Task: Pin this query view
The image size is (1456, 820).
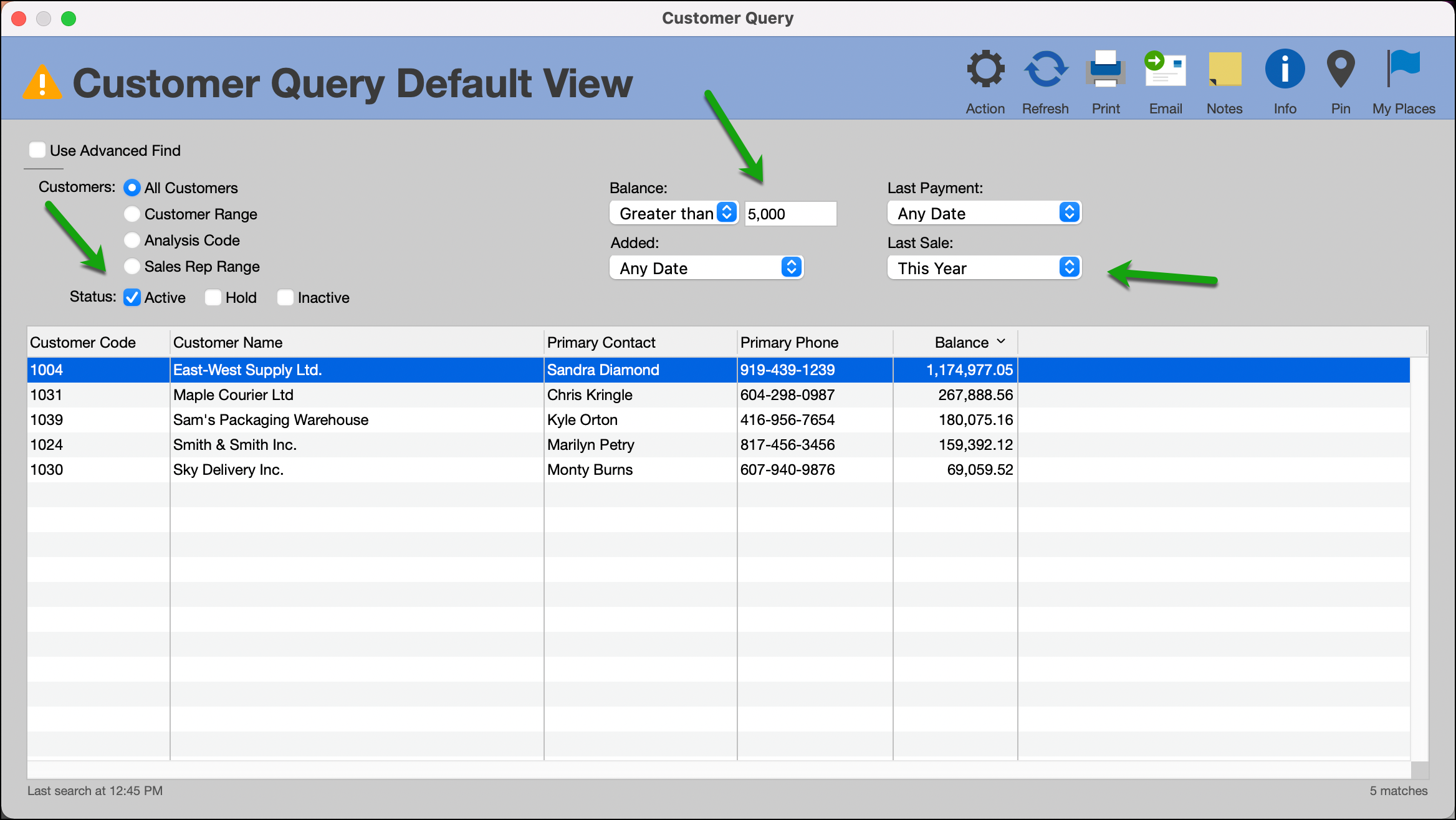Action: pos(1339,70)
